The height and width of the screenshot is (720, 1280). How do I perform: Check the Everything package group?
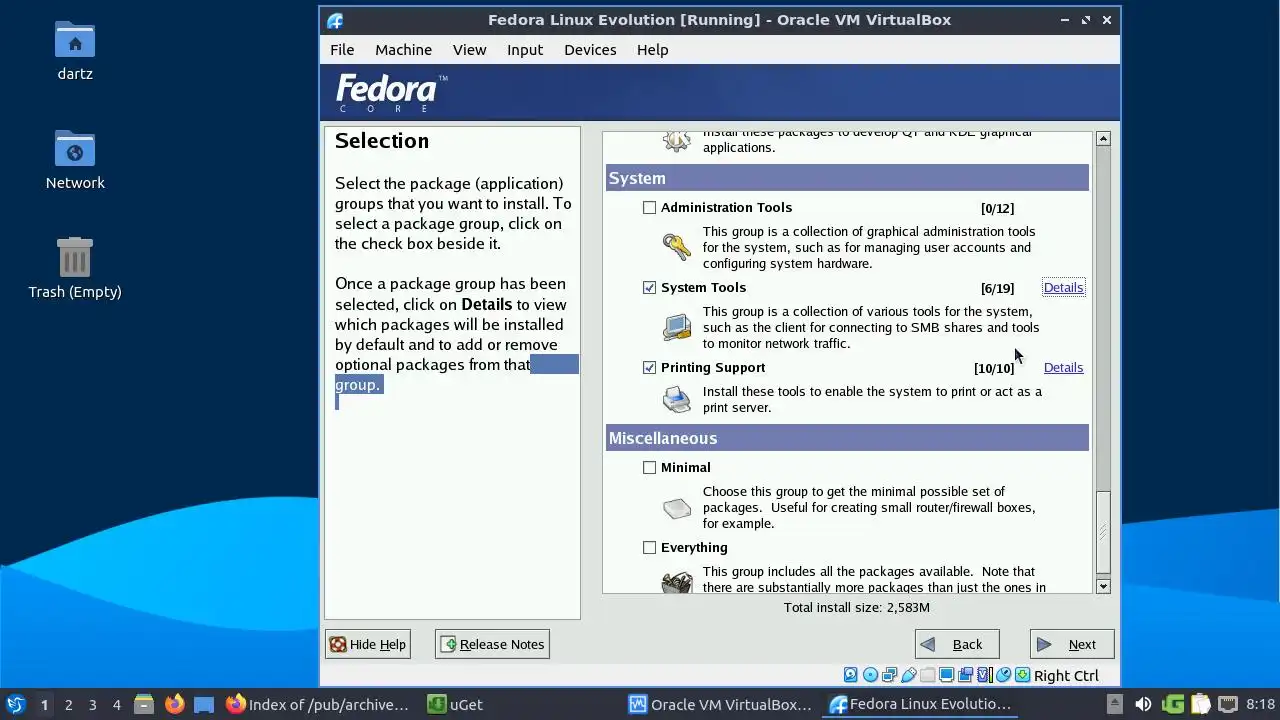point(650,548)
